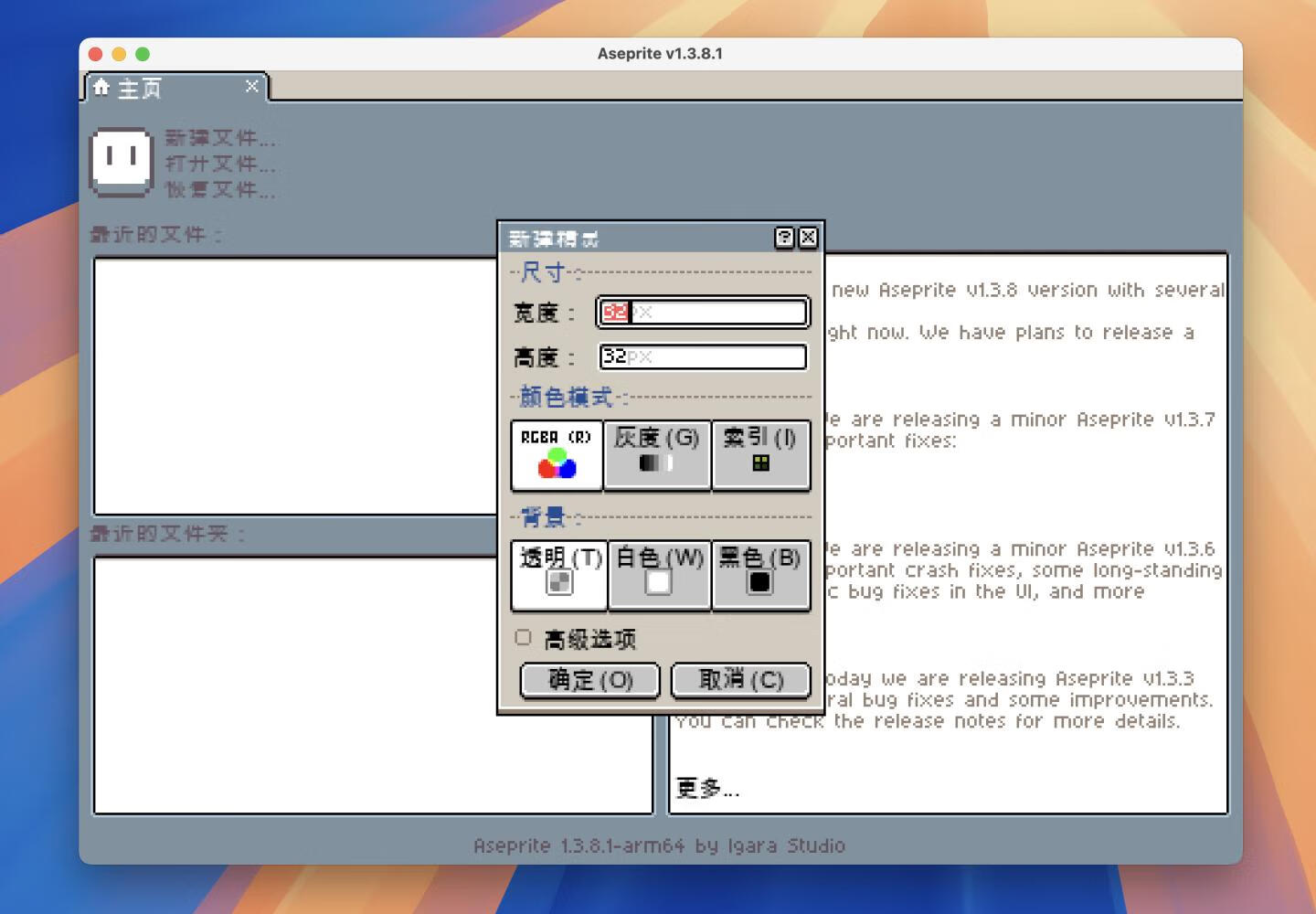Select RGBA (R) color mode
The width and height of the screenshot is (1316, 914).
[x=557, y=455]
